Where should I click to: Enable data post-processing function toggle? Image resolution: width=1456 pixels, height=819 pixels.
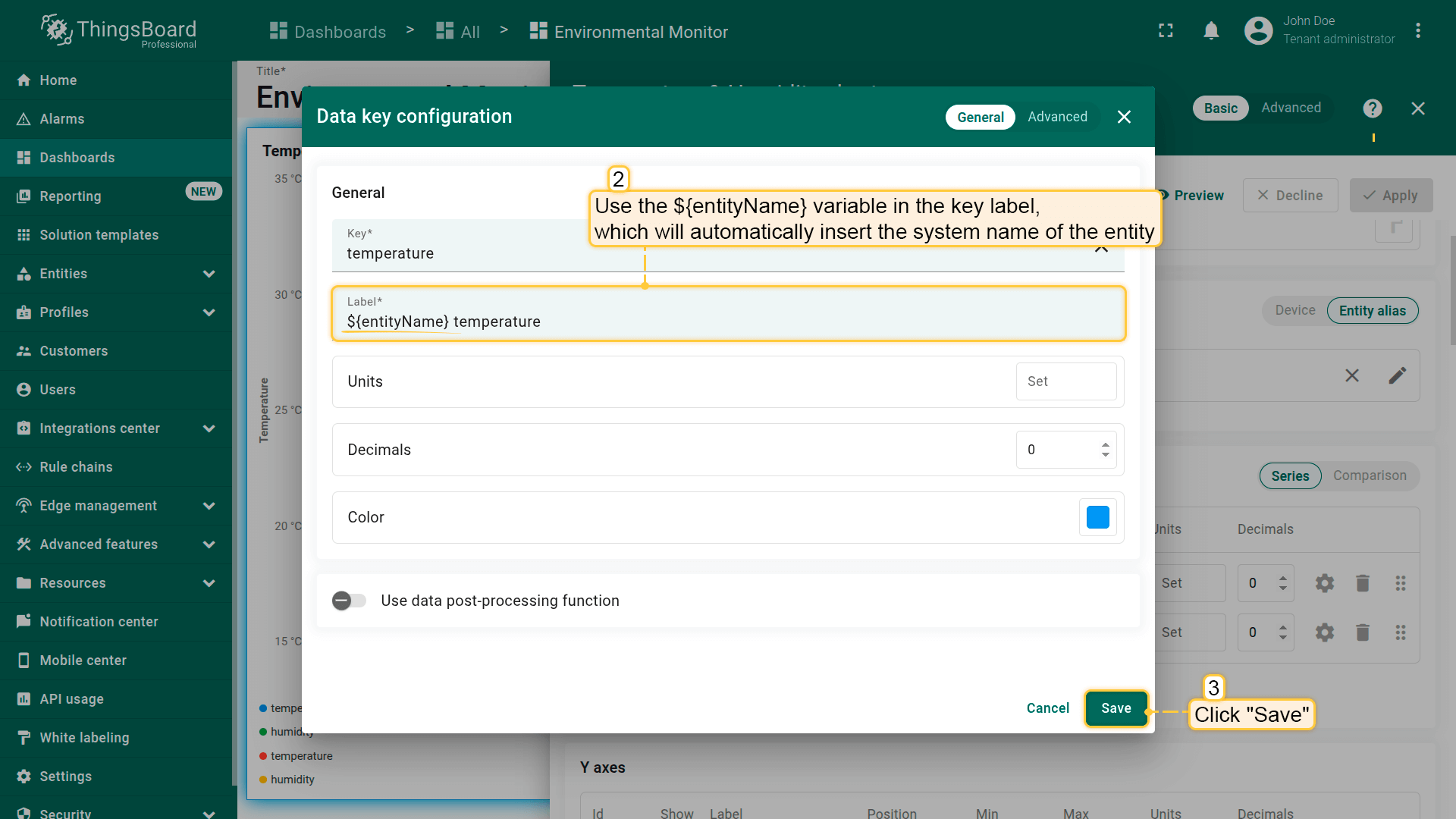click(349, 601)
